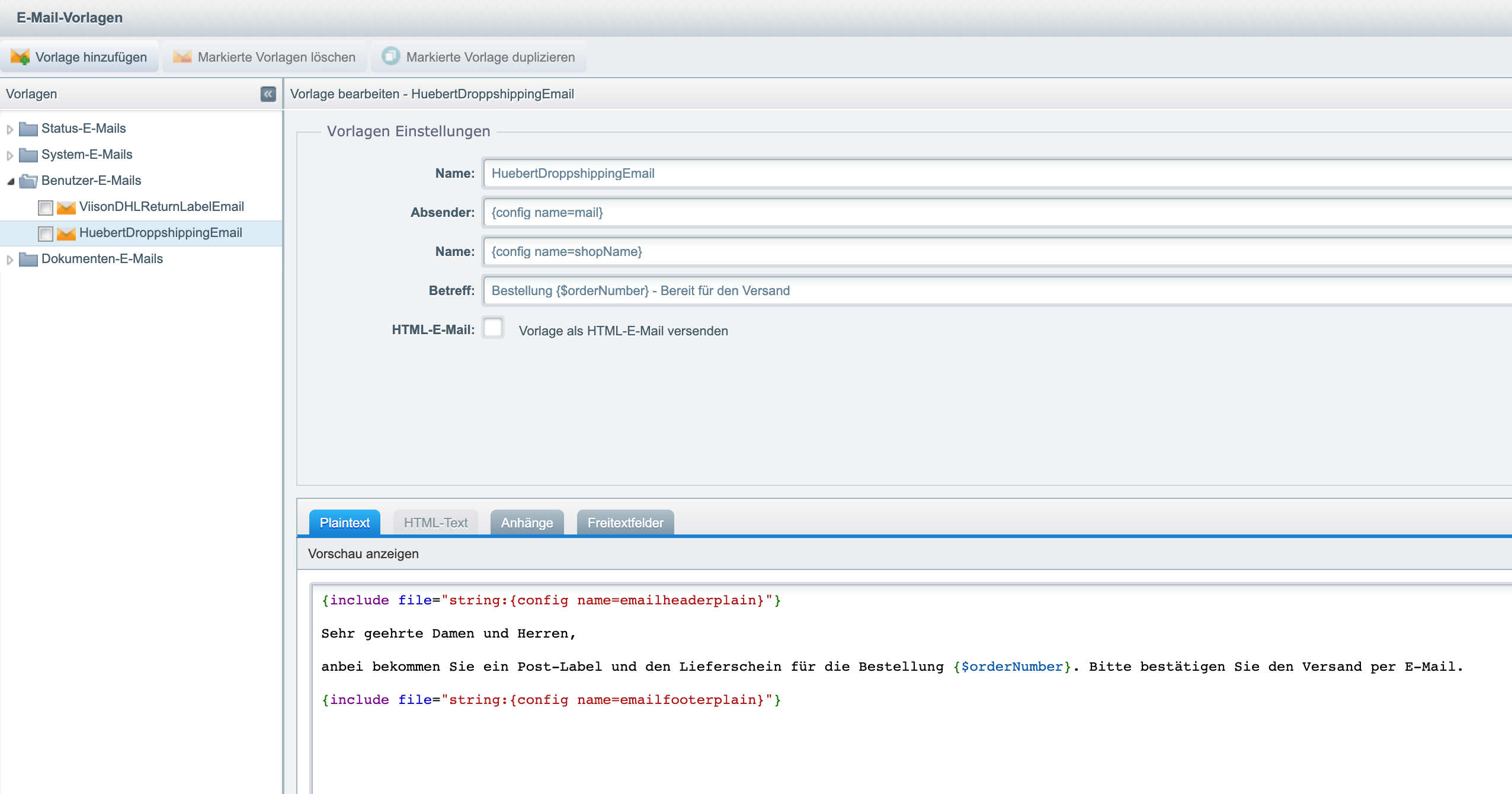Click the Dokumenten-E-Mails folder icon
The height and width of the screenshot is (794, 1512).
[28, 259]
